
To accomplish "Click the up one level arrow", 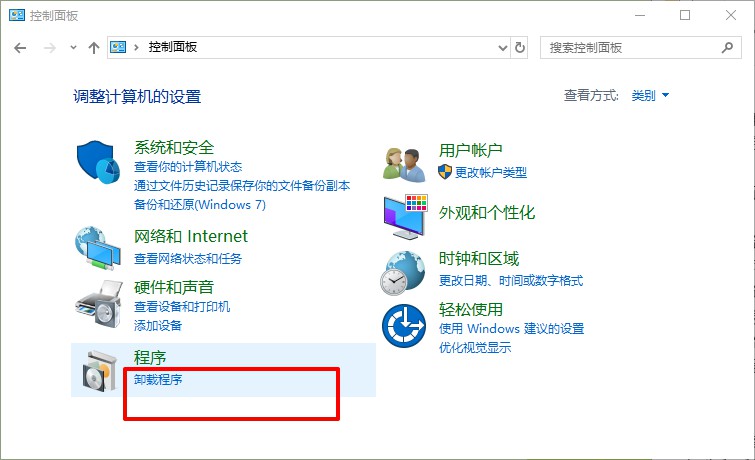I will 94,47.
